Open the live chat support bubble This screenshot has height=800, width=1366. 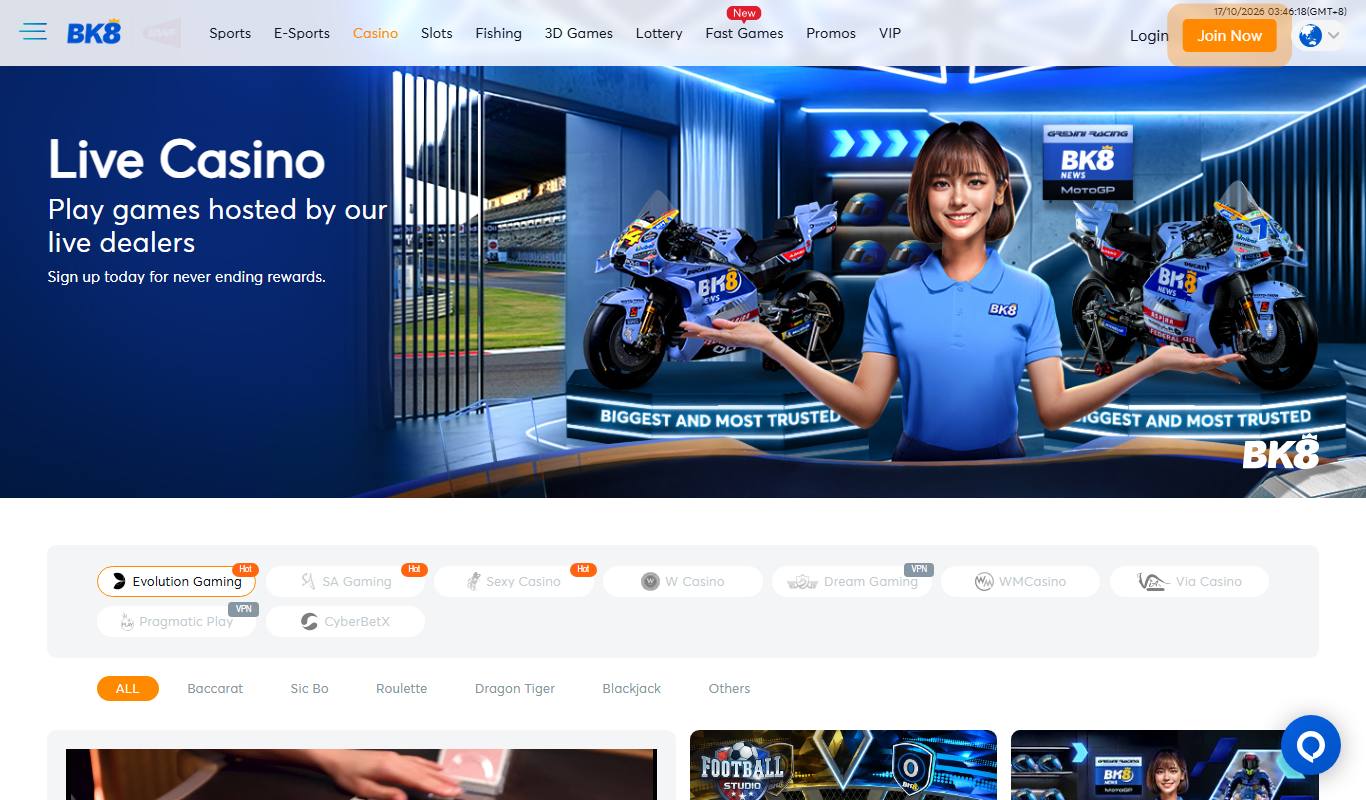click(x=1310, y=745)
